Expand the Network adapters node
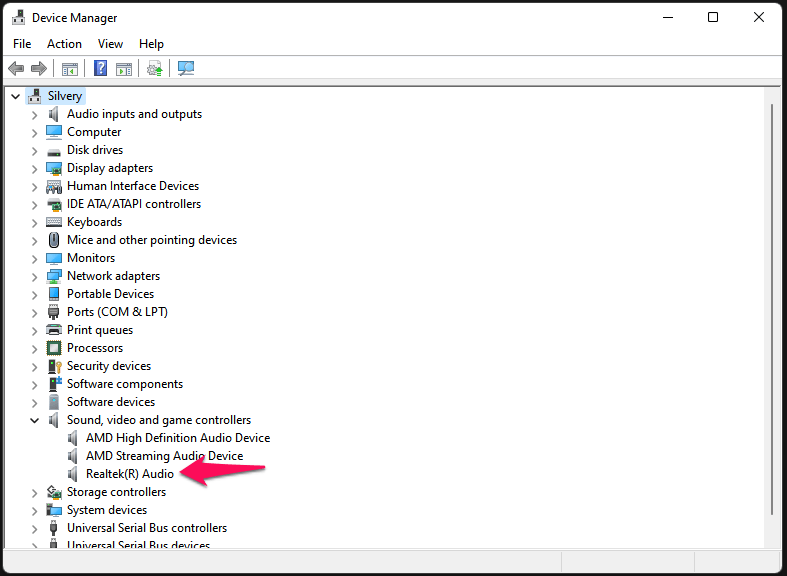 [35, 277]
